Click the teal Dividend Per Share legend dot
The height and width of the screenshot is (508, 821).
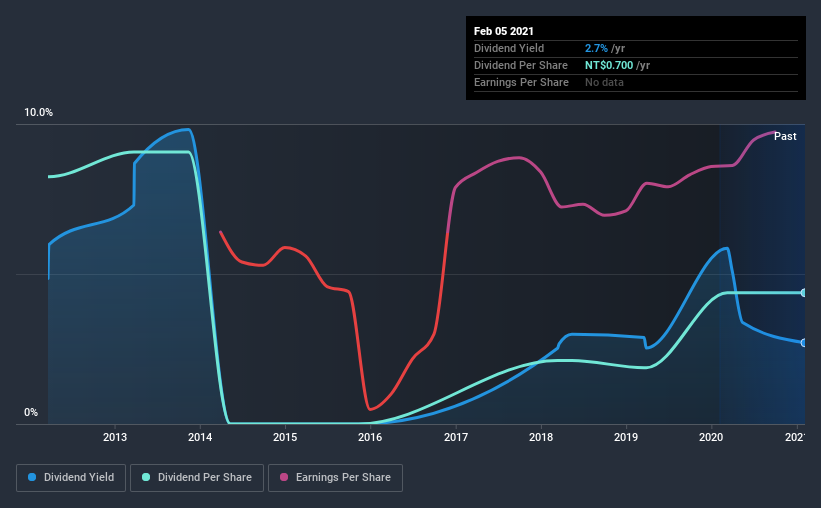pos(146,477)
